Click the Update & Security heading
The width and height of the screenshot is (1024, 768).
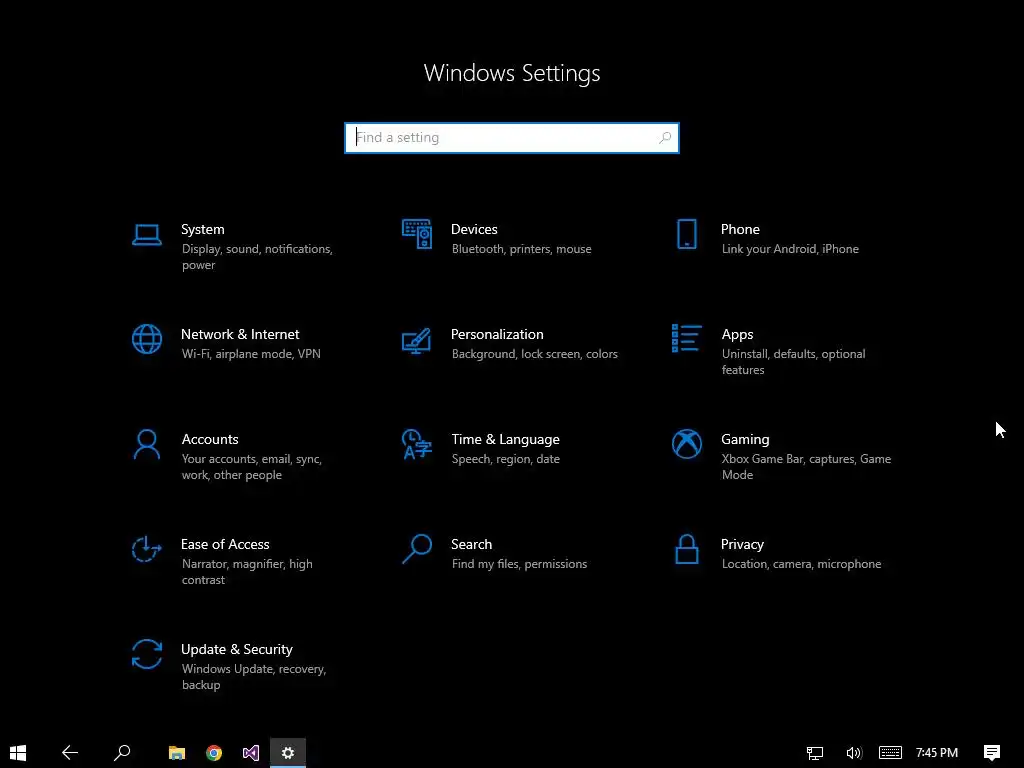[x=236, y=649]
